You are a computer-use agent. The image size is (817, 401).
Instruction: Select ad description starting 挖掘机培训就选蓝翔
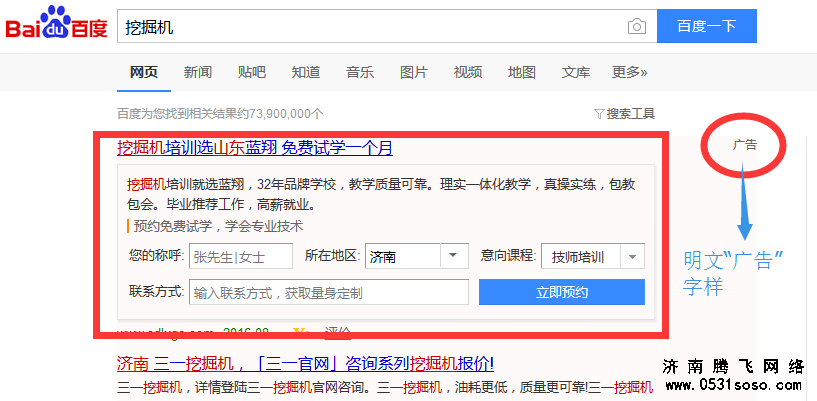pyautogui.click(x=381, y=194)
